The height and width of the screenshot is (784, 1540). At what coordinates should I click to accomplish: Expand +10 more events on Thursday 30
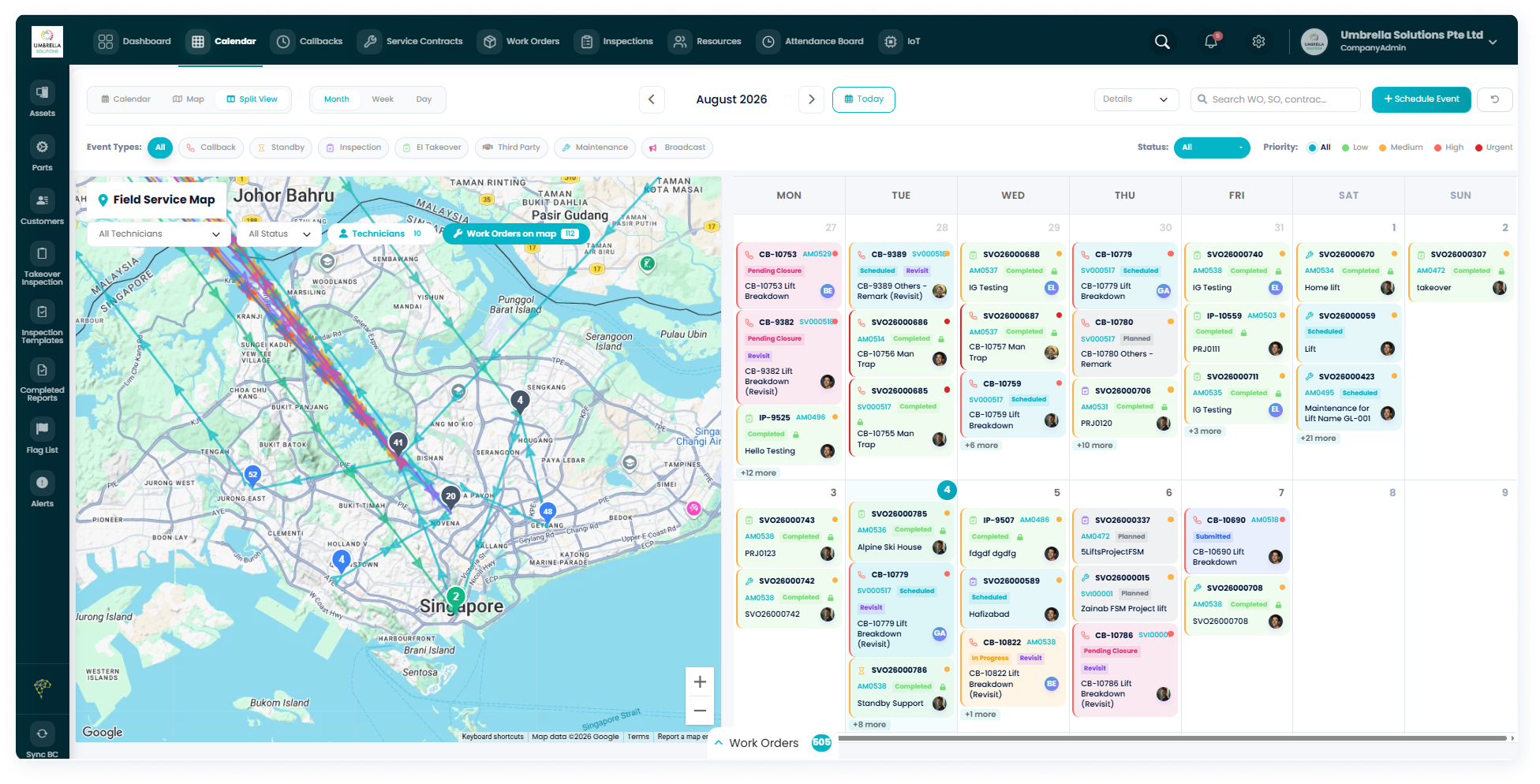(x=1095, y=446)
